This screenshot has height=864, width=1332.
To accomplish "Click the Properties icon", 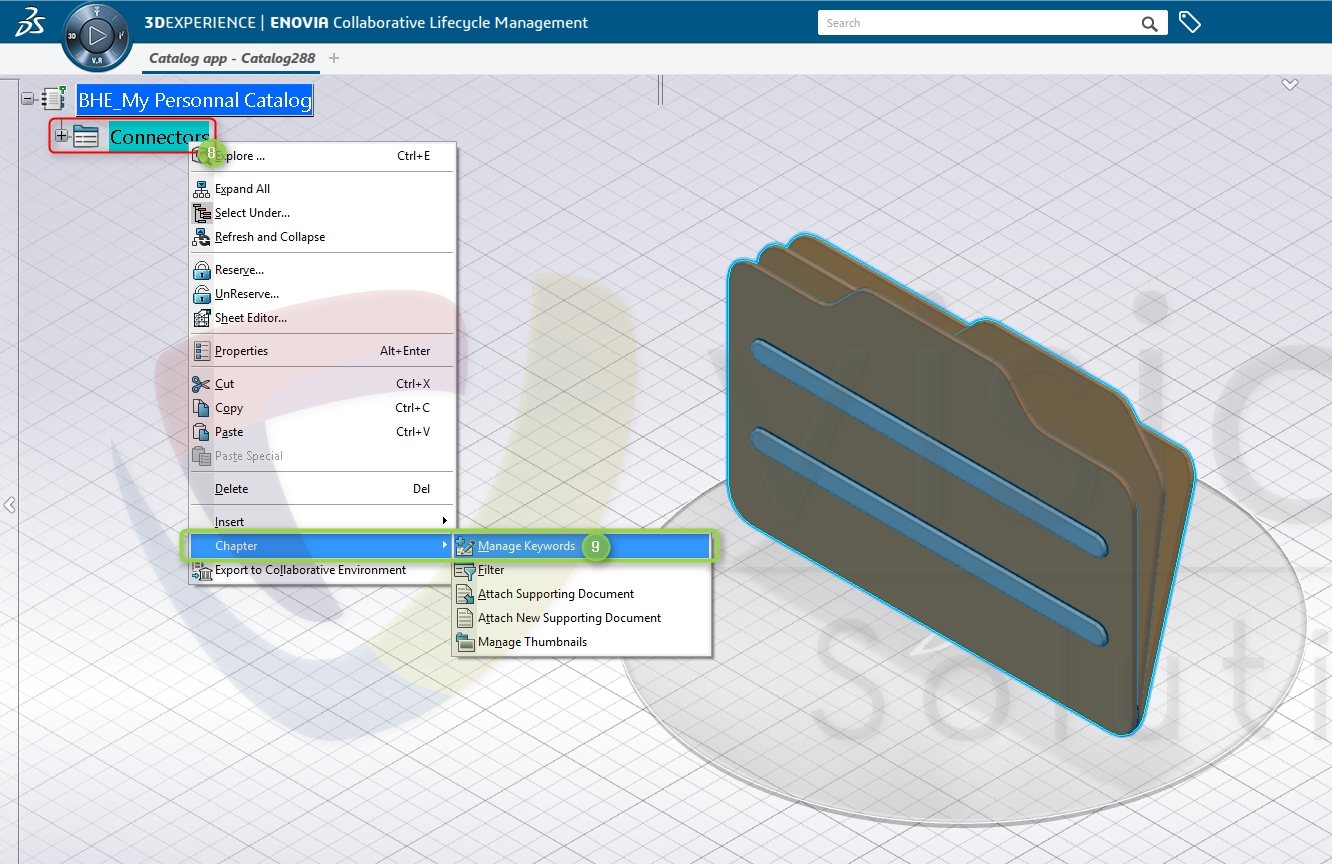I will [x=201, y=351].
